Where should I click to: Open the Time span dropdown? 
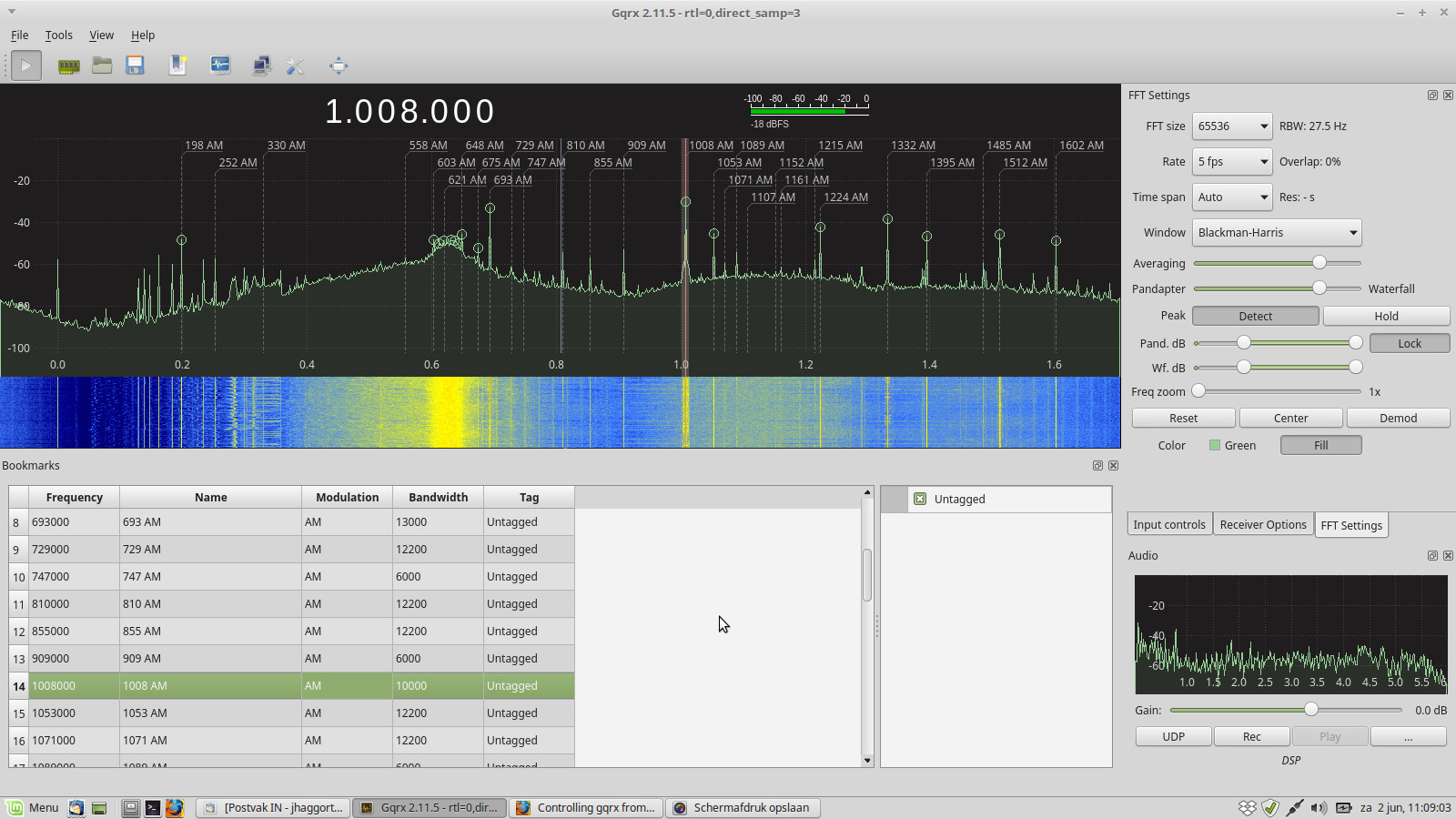pos(1232,197)
